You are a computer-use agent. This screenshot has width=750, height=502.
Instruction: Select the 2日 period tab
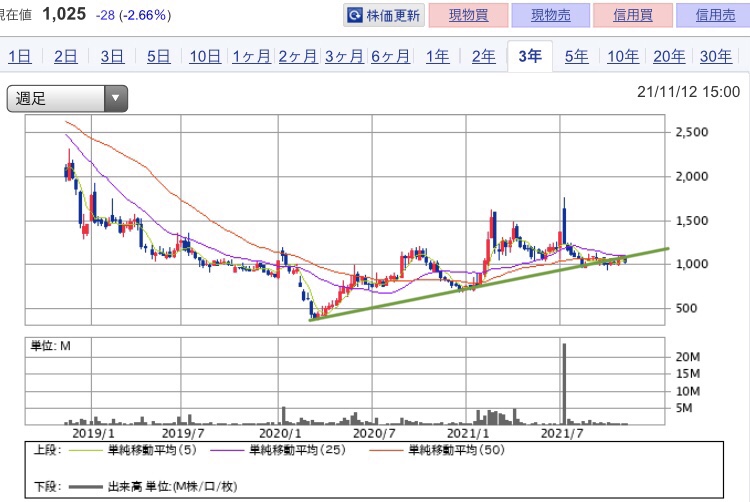coord(66,56)
